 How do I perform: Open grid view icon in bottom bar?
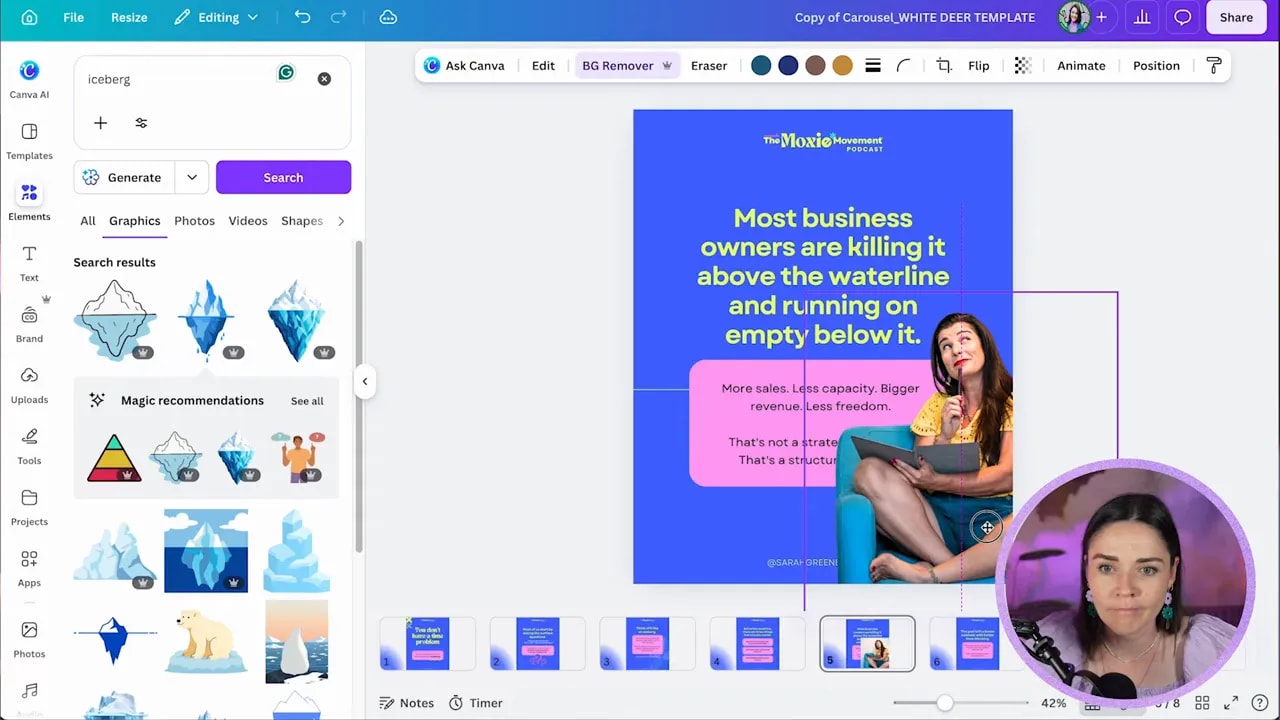pos(1203,703)
